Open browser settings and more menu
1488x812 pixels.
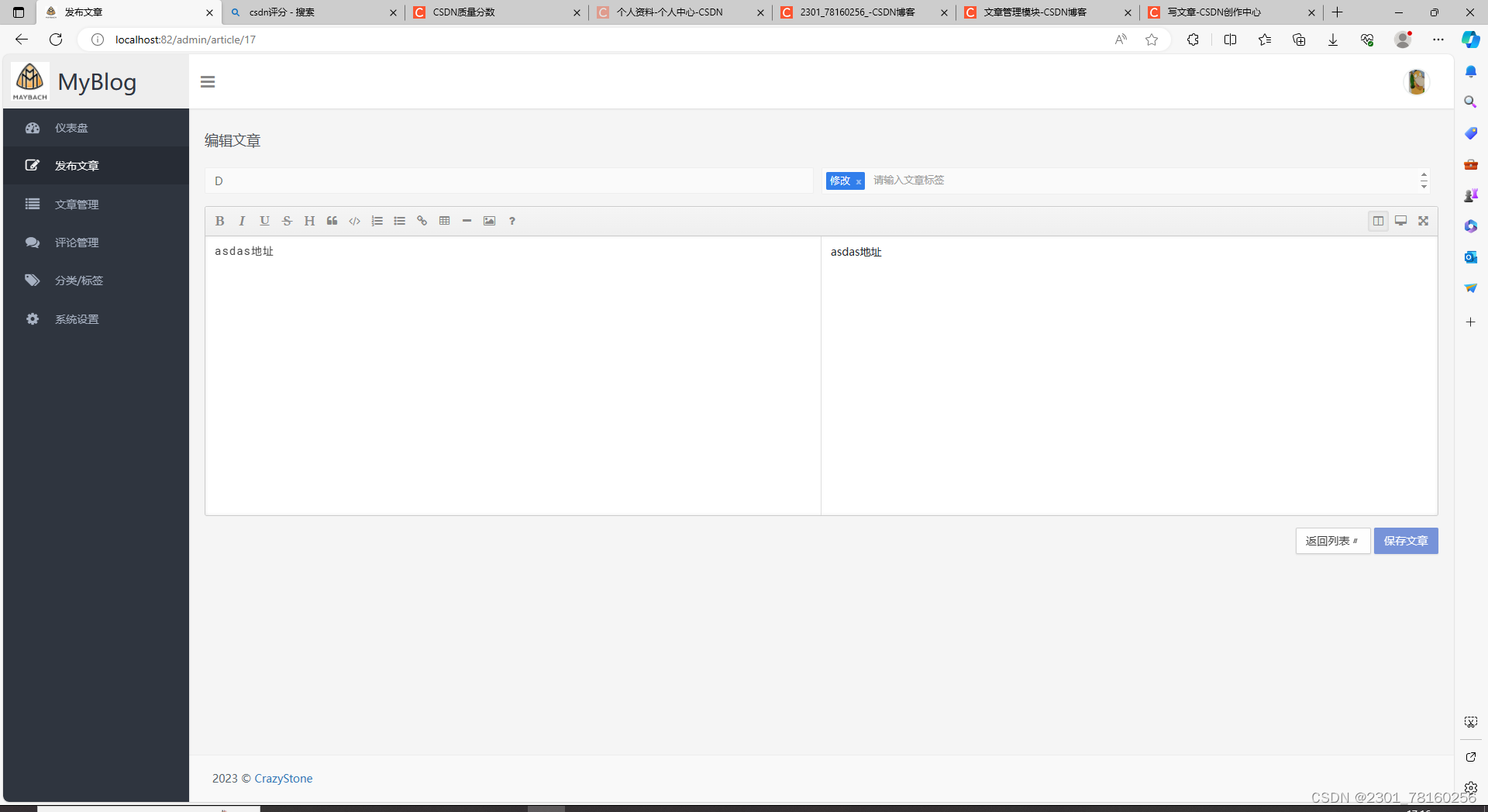coord(1438,40)
